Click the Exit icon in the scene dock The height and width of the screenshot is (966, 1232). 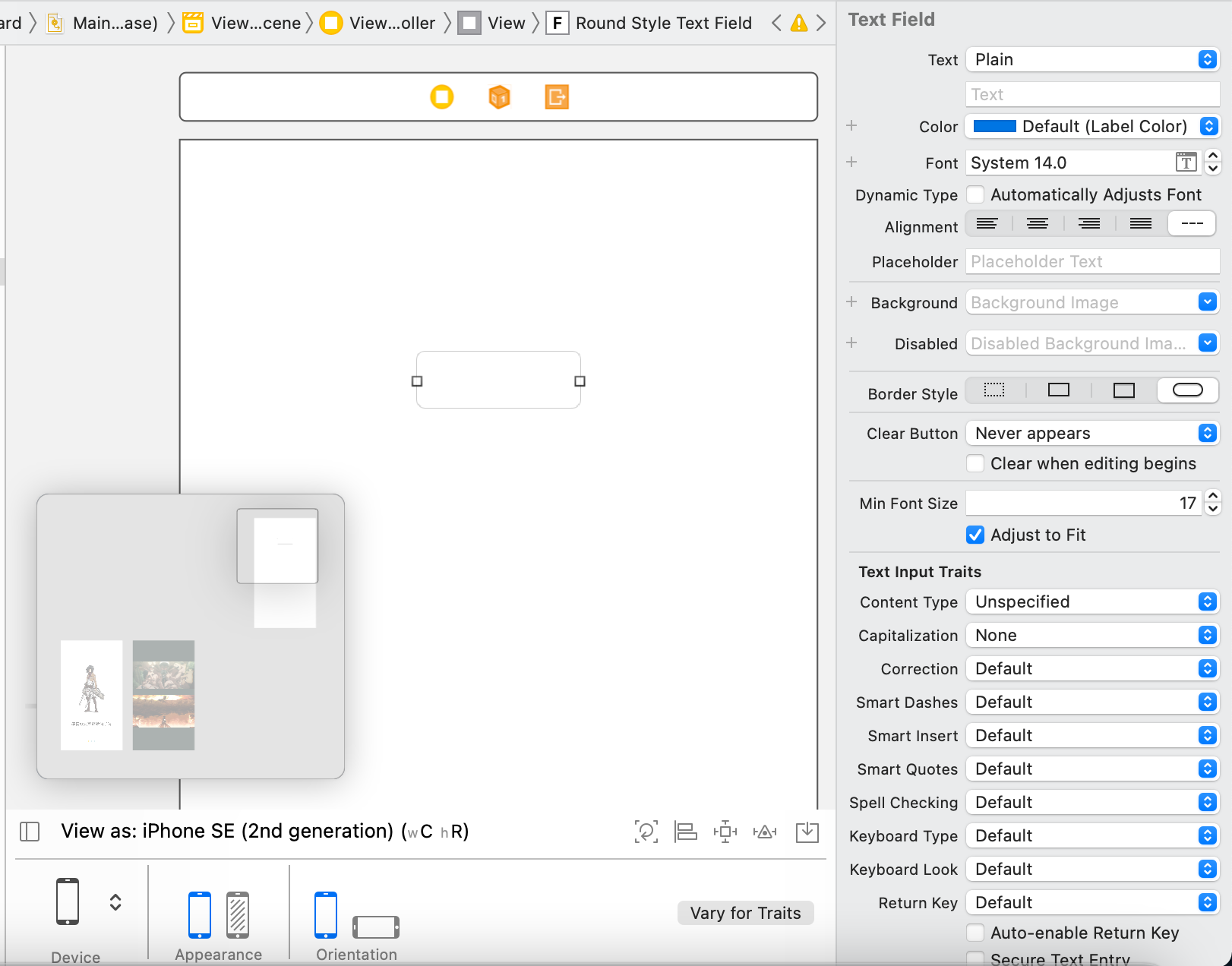coord(557,97)
